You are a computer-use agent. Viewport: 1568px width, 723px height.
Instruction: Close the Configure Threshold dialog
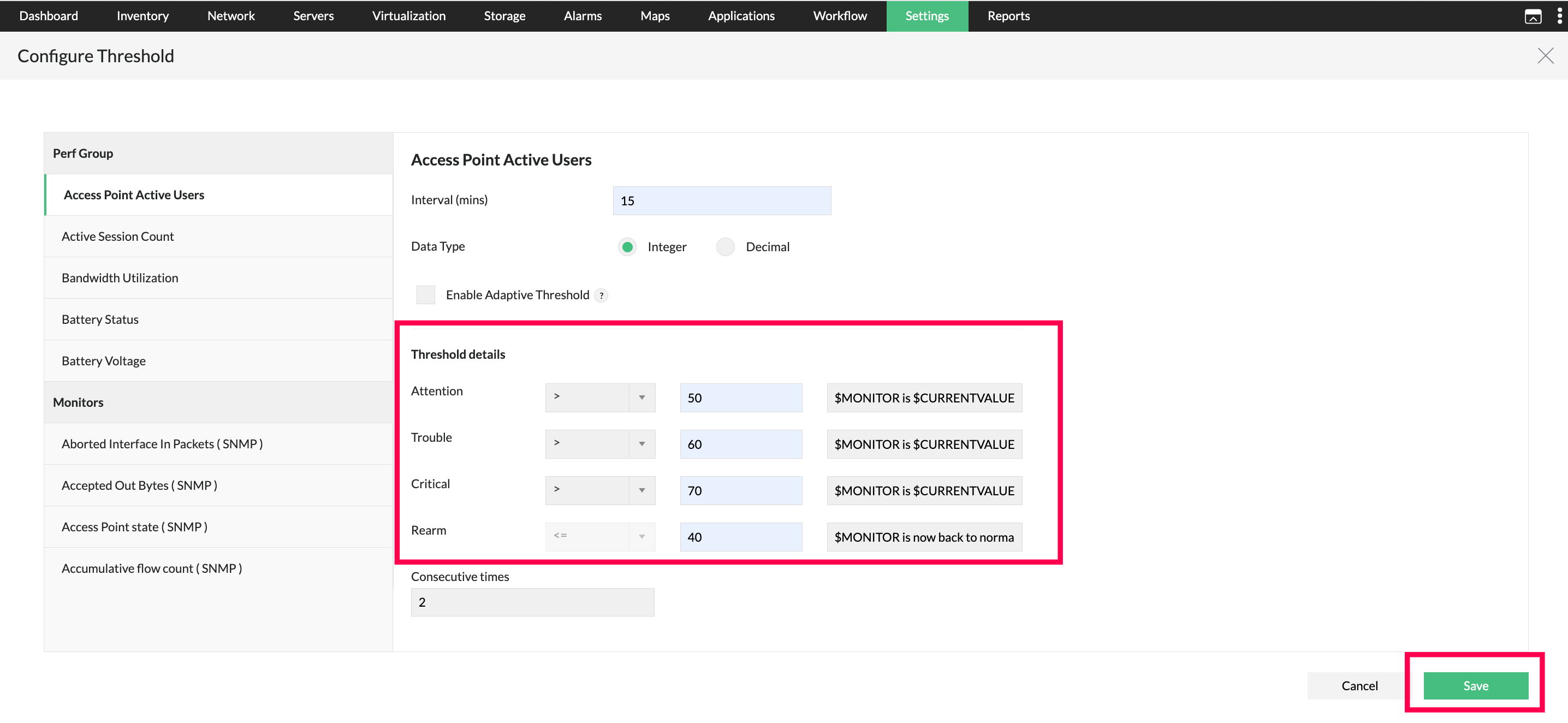1545,56
